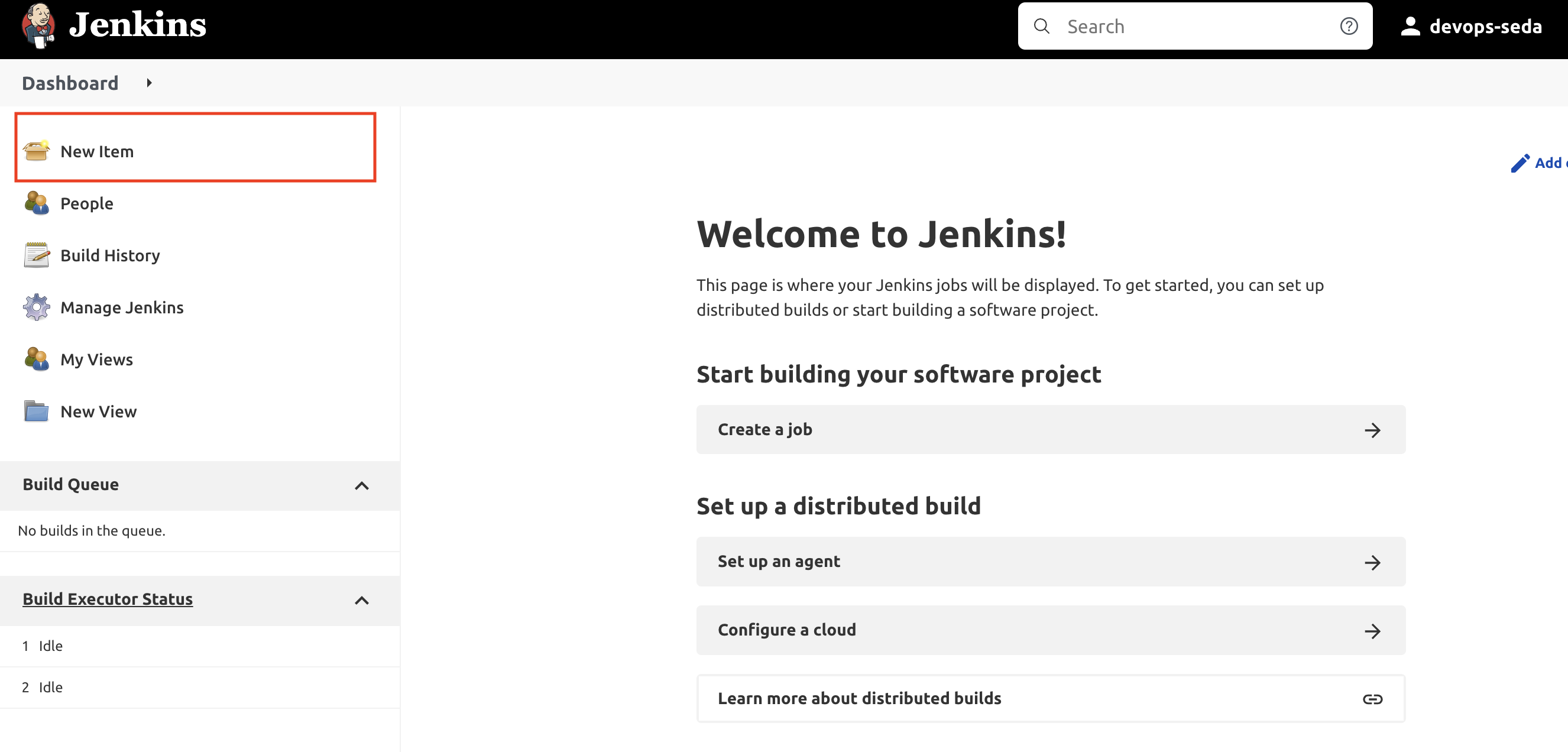Click the Add description pencil control
This screenshot has height=752, width=1568.
(x=1522, y=163)
